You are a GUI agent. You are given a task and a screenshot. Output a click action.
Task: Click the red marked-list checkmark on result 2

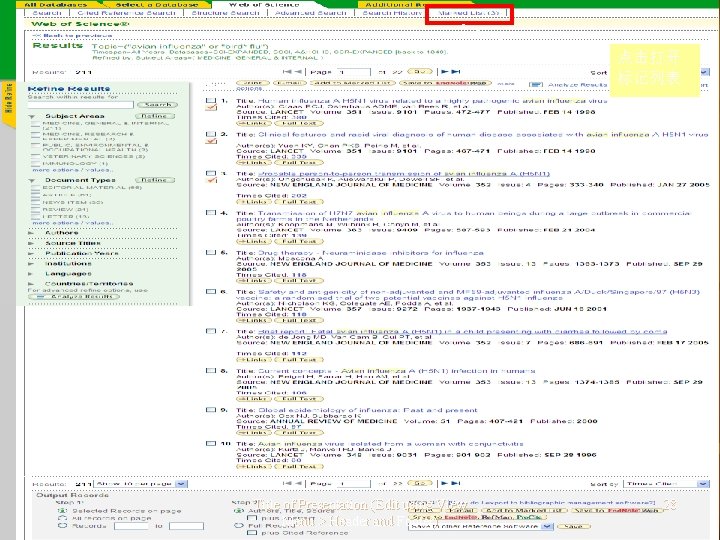[x=211, y=141]
